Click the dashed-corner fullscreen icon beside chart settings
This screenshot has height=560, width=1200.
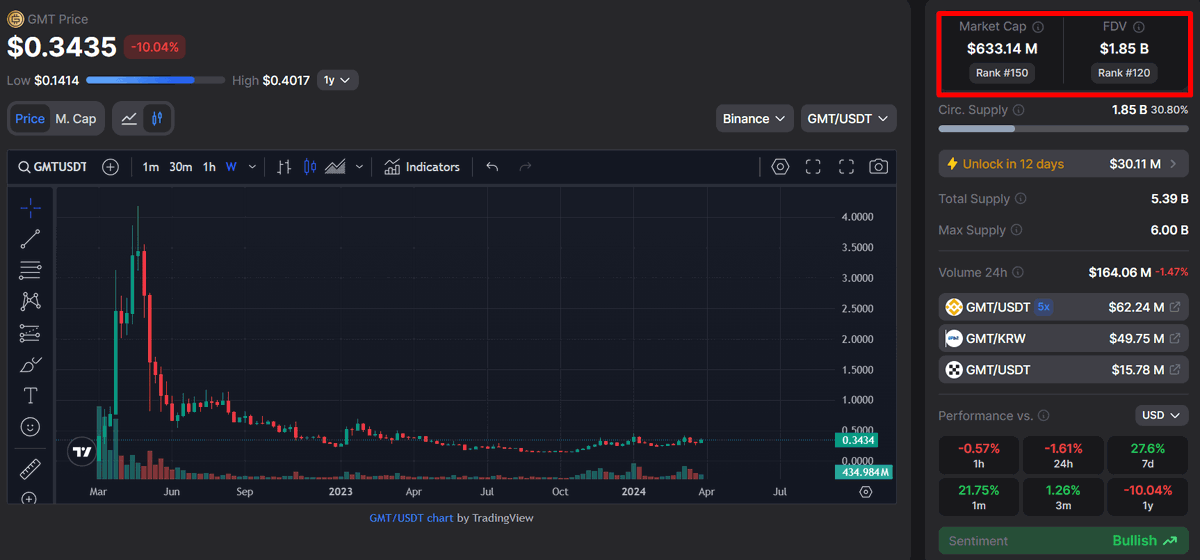point(813,167)
